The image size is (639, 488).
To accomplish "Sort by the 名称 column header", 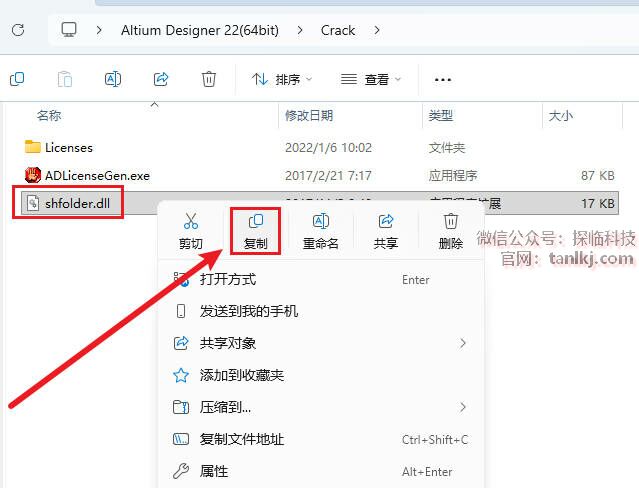I will pos(49,115).
